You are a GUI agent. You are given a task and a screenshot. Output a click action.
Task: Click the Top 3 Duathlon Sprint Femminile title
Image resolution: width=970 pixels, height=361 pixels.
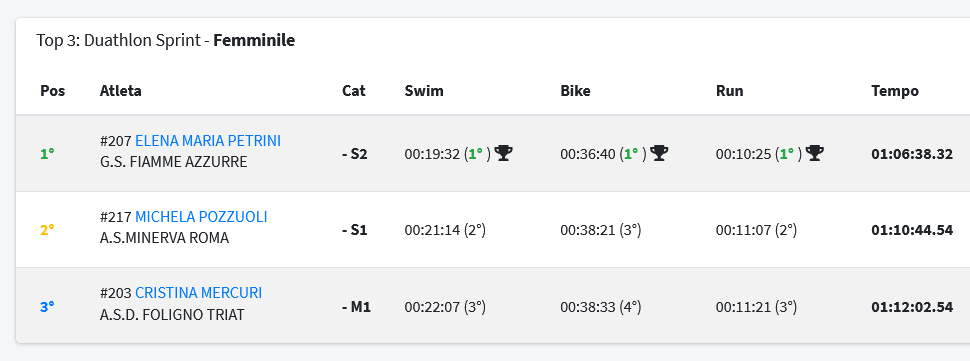pyautogui.click(x=166, y=41)
